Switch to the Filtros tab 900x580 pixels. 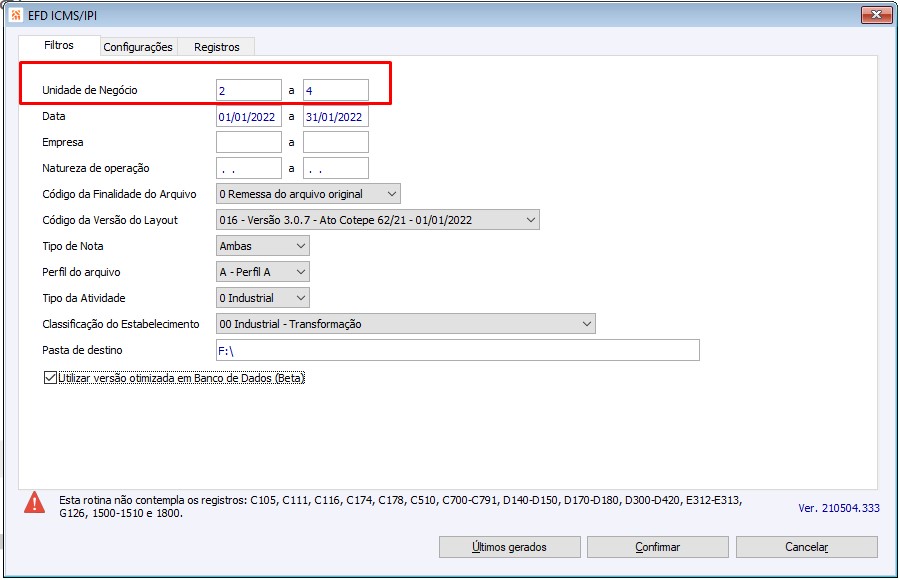point(59,45)
